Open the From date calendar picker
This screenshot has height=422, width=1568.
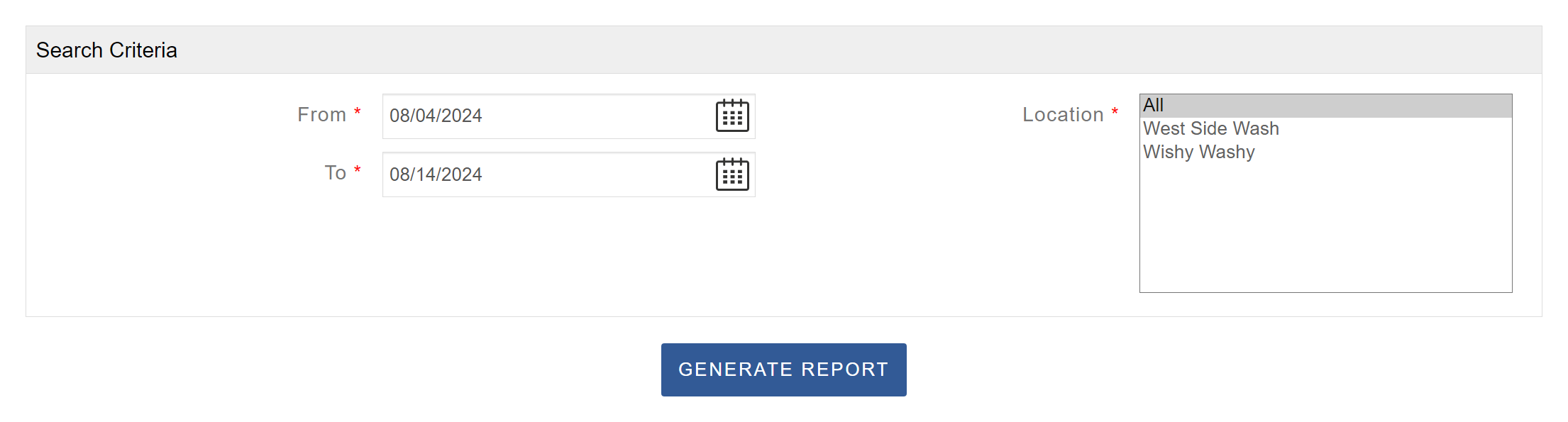click(x=732, y=116)
